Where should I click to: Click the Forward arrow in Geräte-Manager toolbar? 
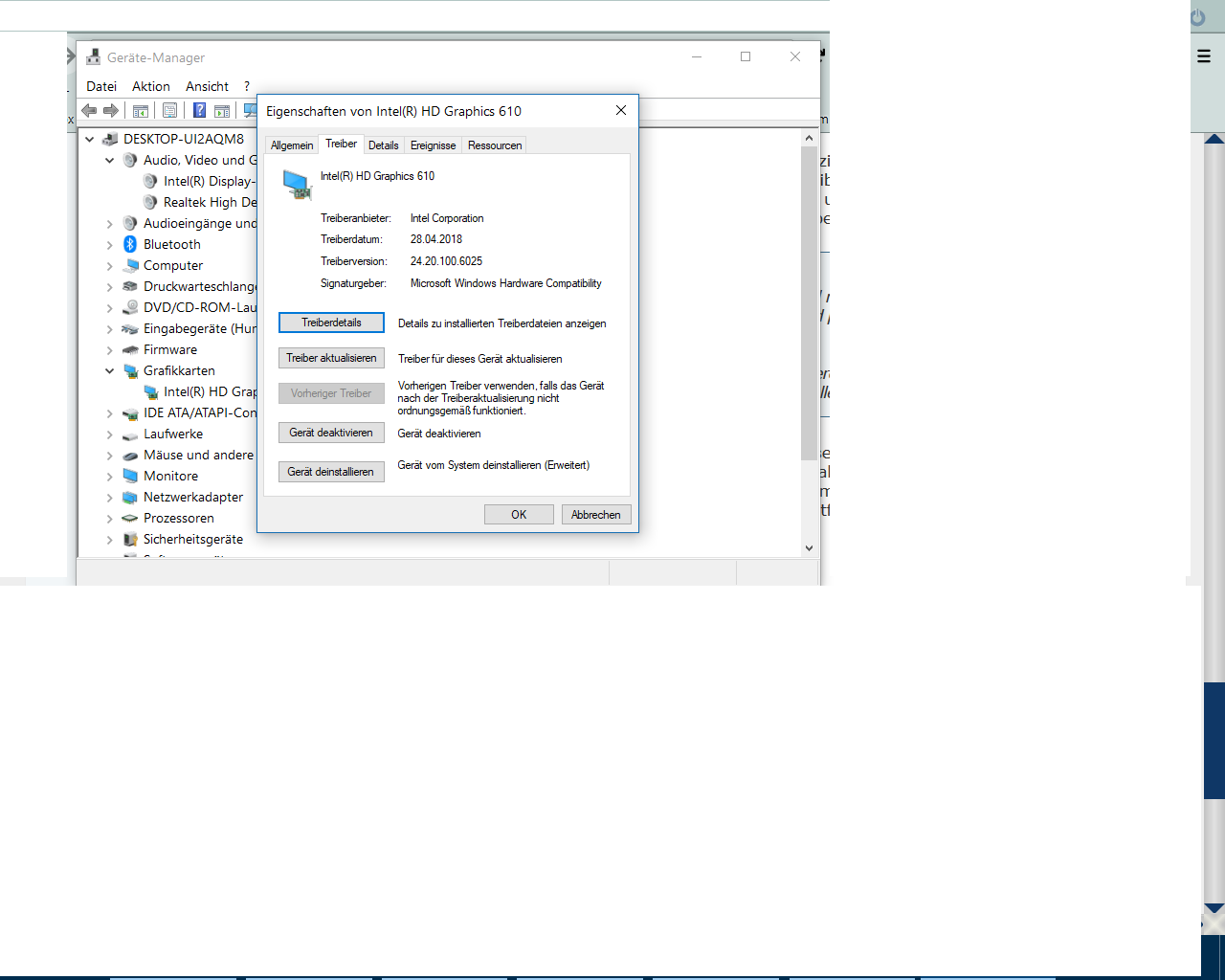tap(111, 110)
